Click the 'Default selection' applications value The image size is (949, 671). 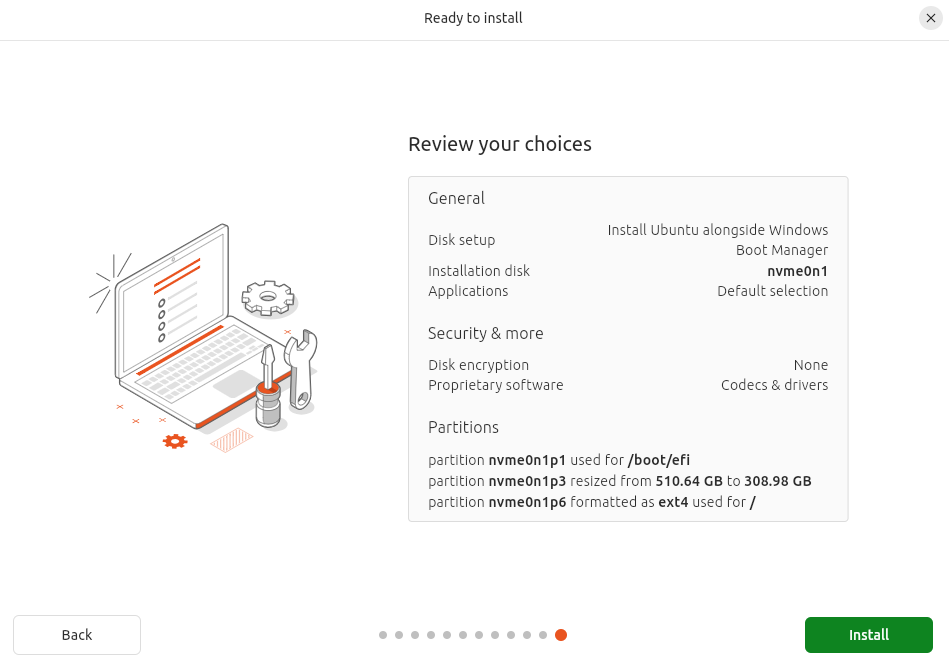pos(772,291)
